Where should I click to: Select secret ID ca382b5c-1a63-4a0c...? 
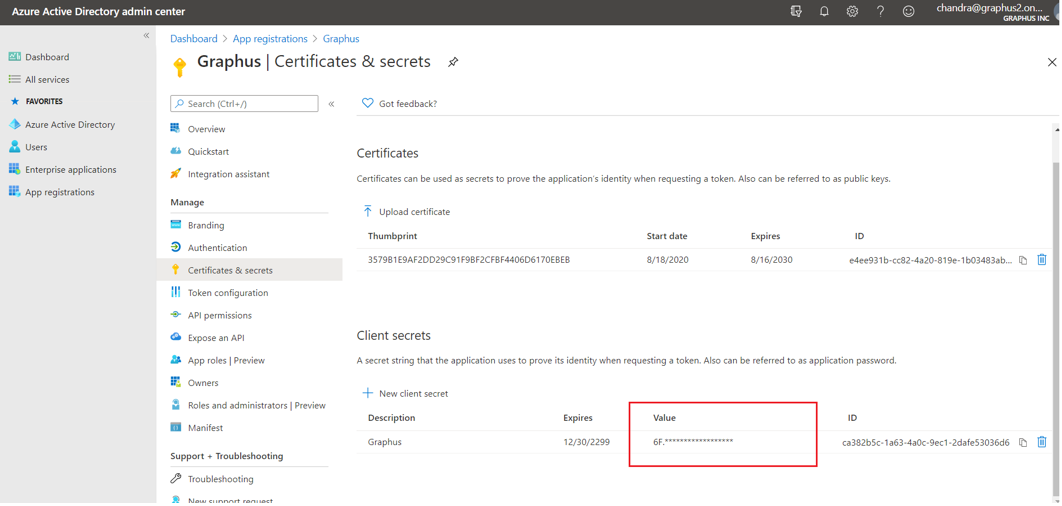pyautogui.click(x=926, y=442)
